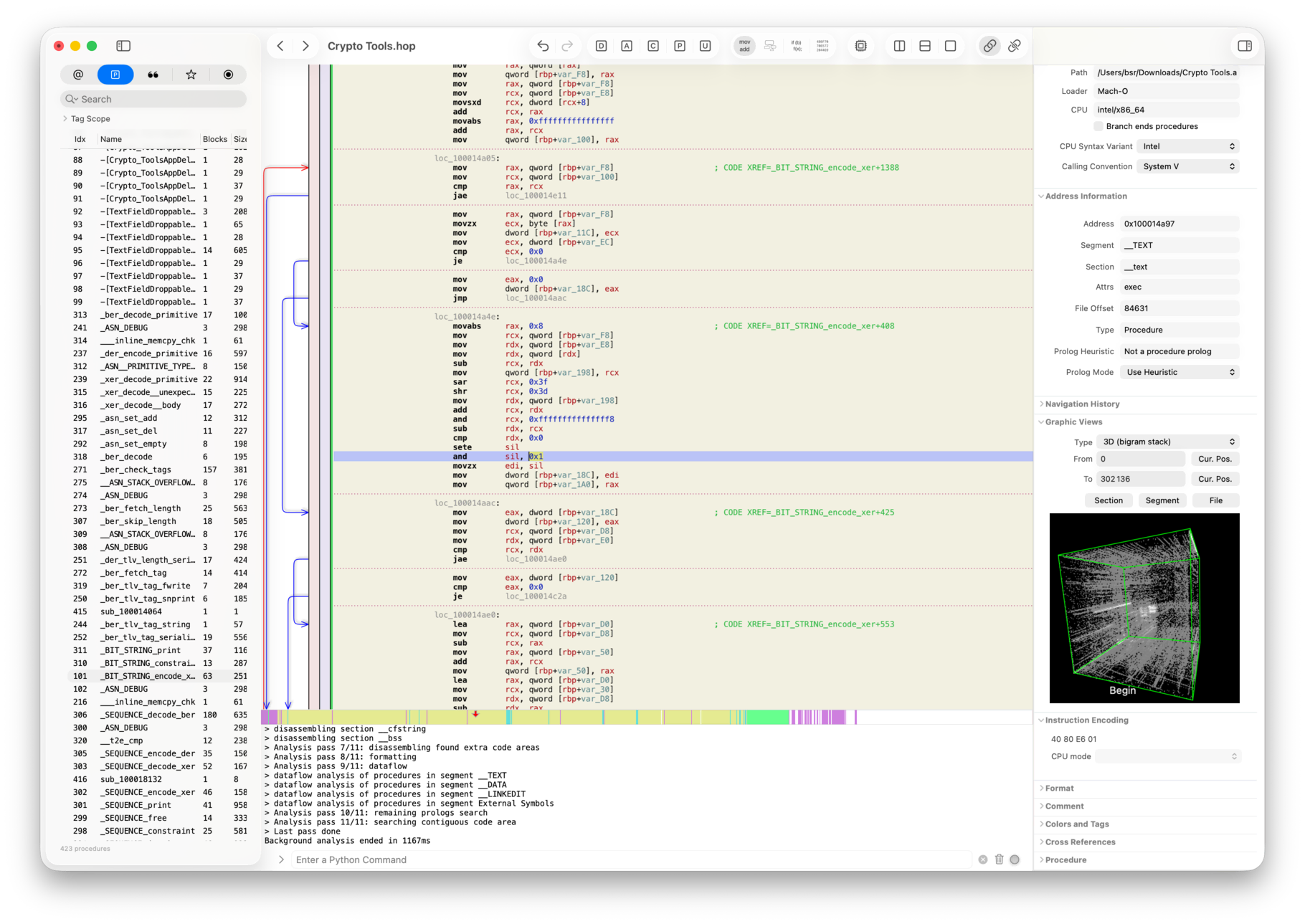This screenshot has height=924, width=1305.
Task: Switch to hexadecimal view mode
Action: 822,46
